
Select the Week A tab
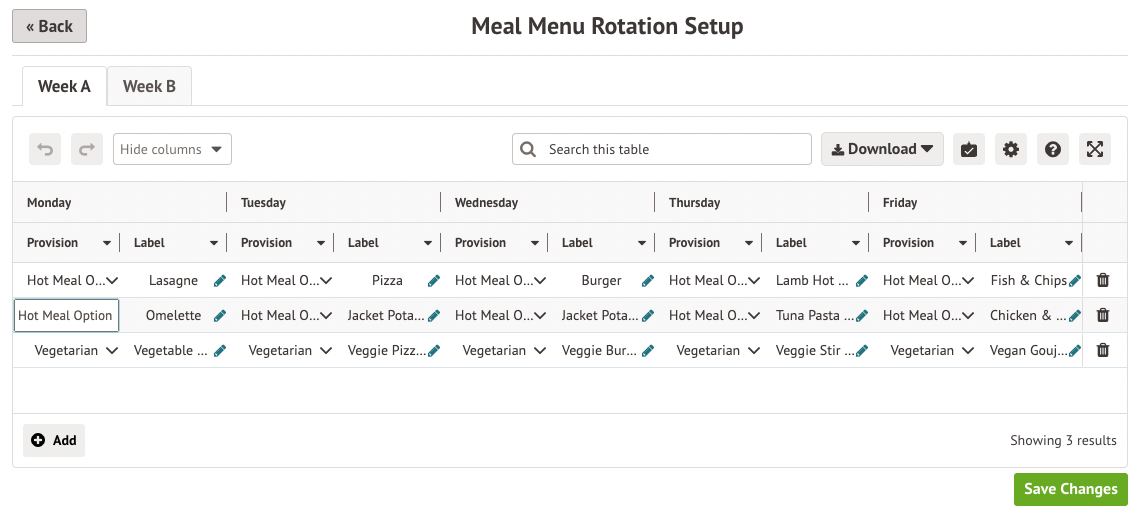64,86
